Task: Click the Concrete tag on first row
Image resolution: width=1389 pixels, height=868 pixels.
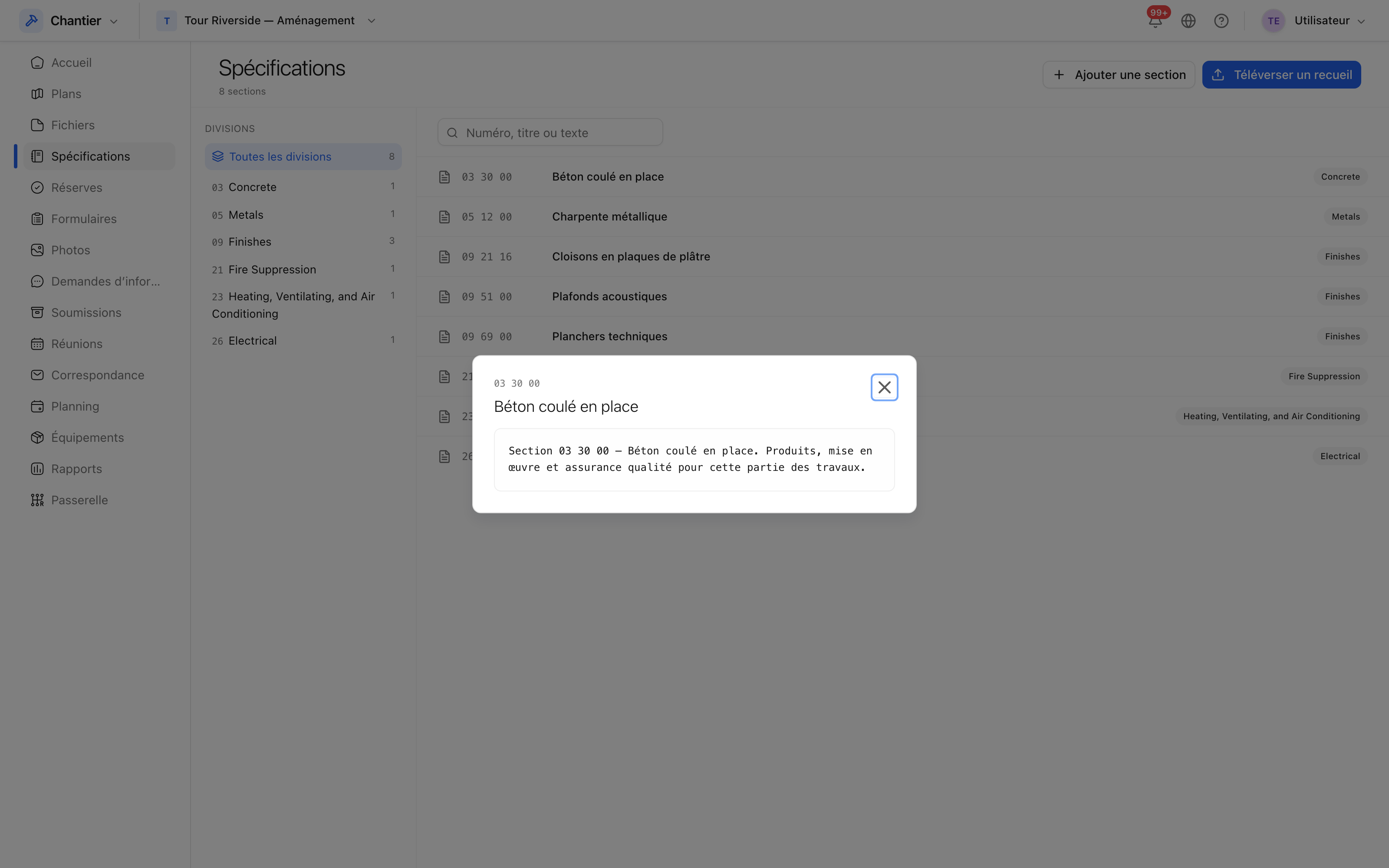Action: click(1340, 177)
